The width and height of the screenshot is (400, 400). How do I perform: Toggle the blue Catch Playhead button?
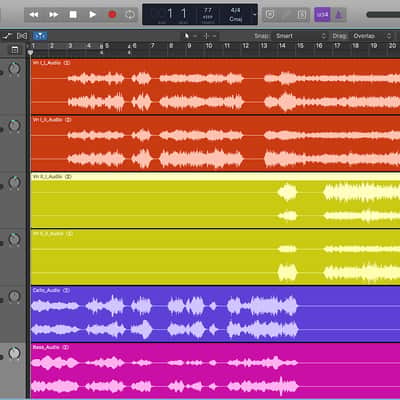[x=40, y=36]
